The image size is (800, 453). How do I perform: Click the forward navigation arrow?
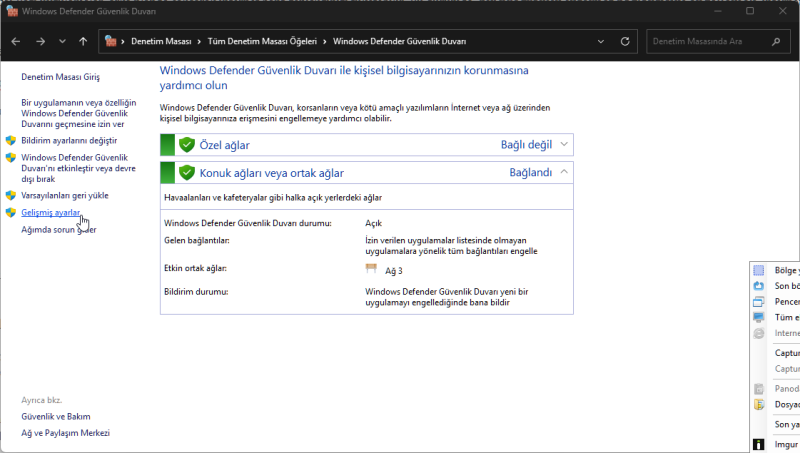pos(40,41)
